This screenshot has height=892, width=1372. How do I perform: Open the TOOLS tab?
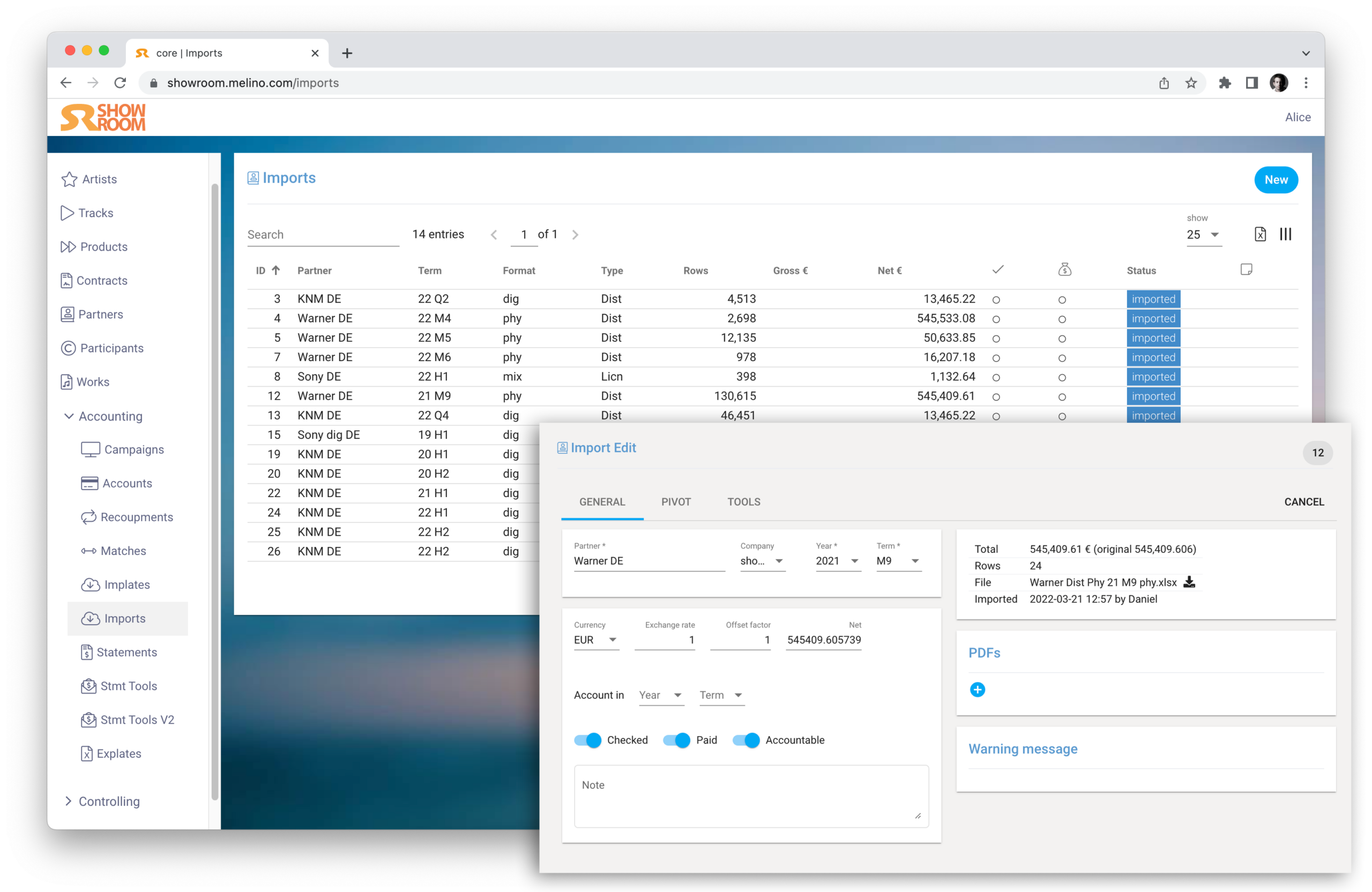click(x=744, y=502)
